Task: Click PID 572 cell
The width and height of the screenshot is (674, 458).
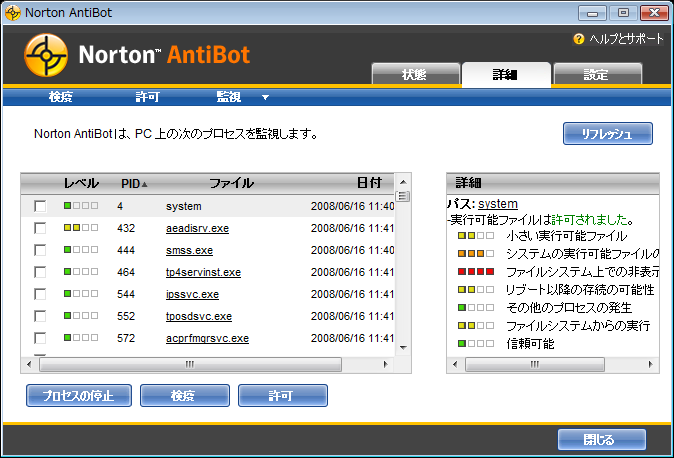Action: pyautogui.click(x=126, y=338)
